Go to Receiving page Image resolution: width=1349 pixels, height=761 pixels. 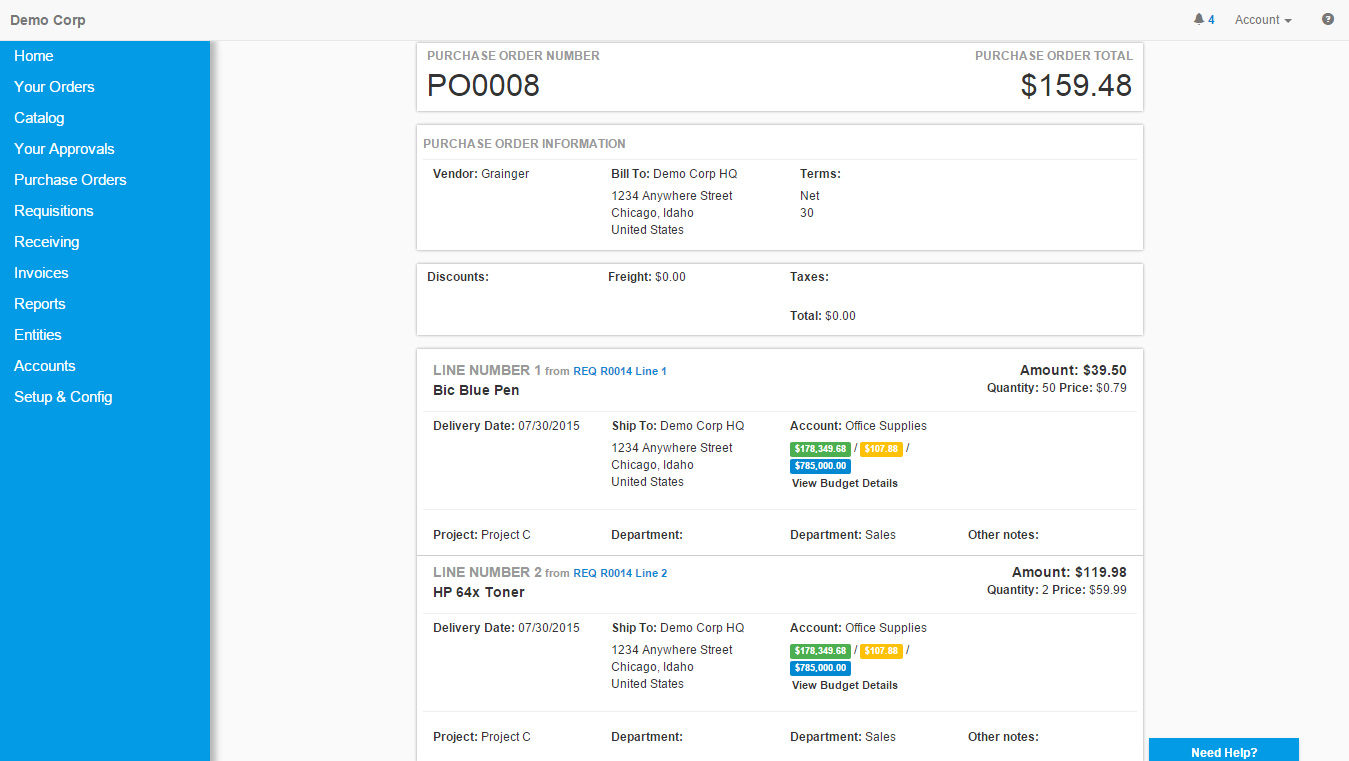47,242
